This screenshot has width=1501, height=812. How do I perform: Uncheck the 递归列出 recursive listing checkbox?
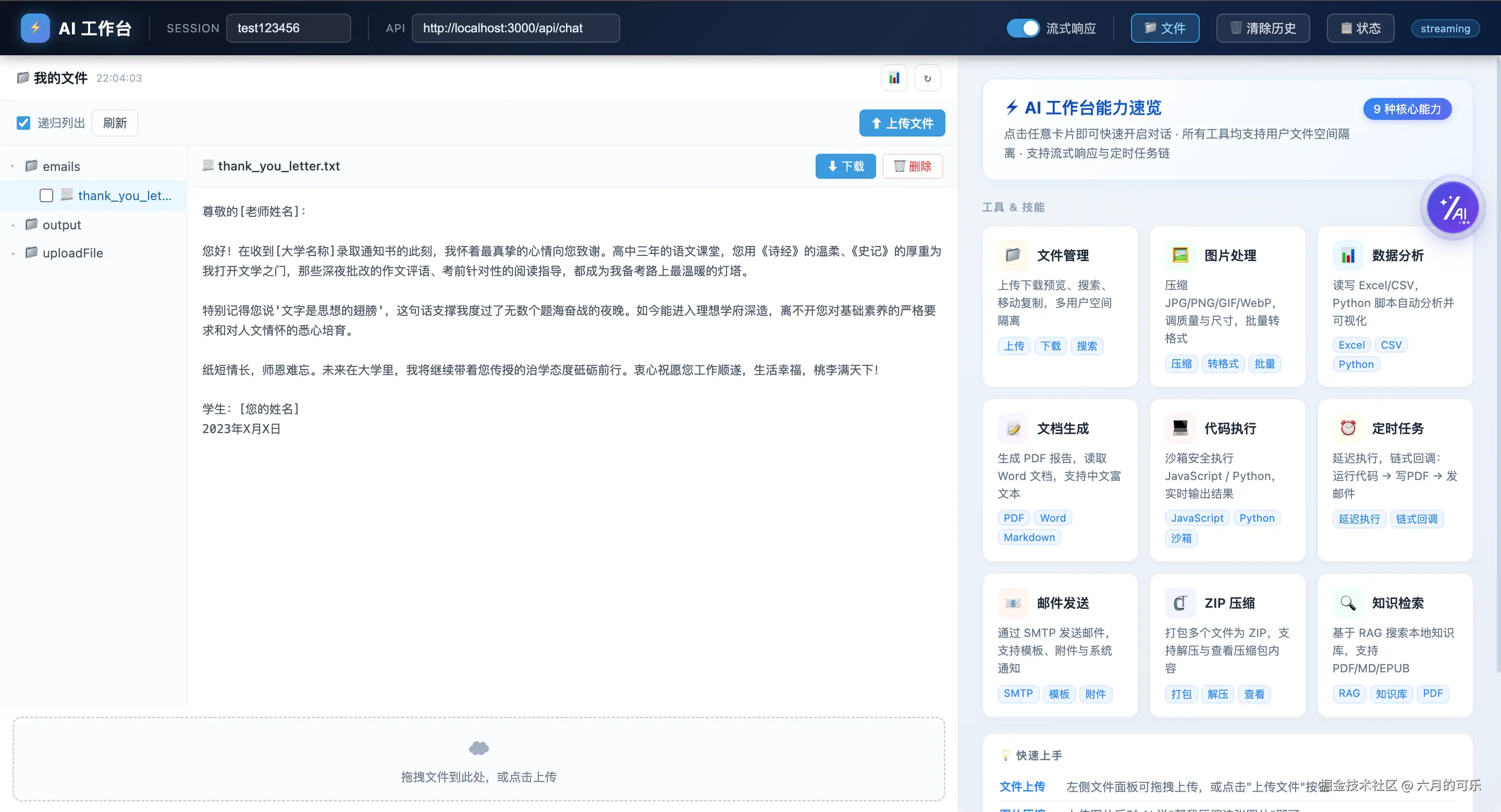pyautogui.click(x=23, y=122)
